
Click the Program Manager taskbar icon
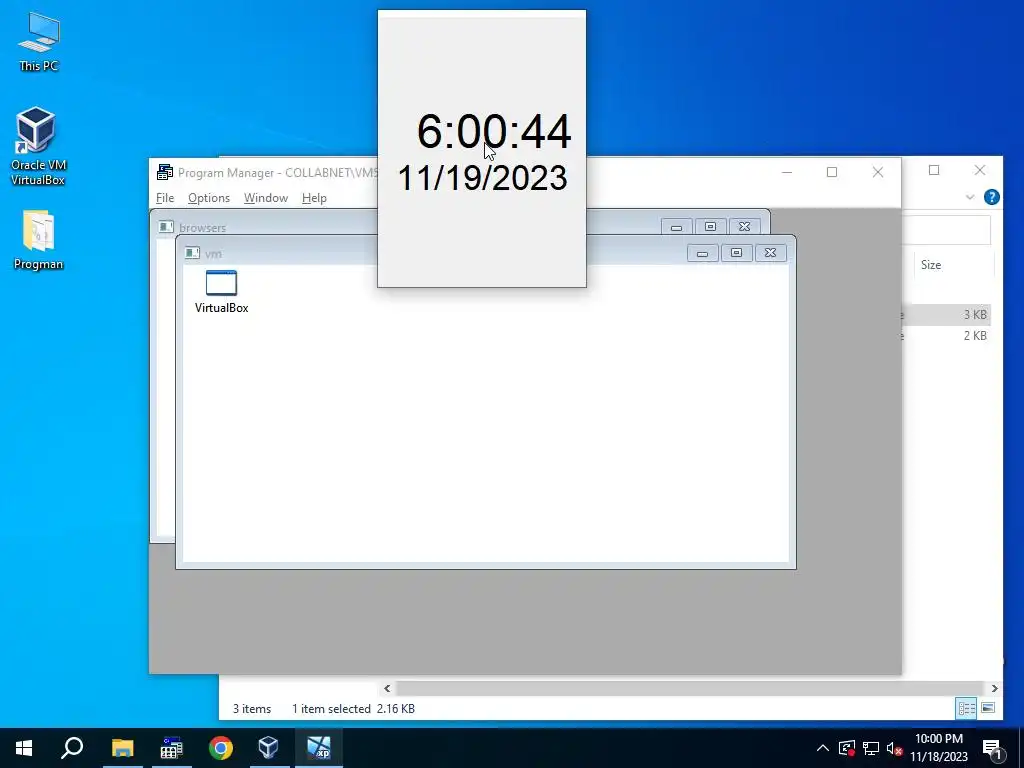coord(171,748)
